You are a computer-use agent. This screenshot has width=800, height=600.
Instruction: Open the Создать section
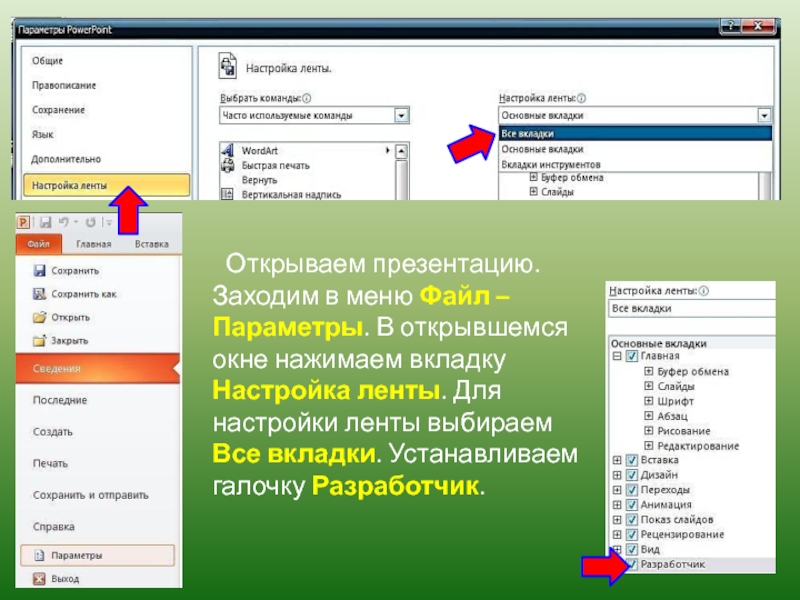tap(53, 432)
